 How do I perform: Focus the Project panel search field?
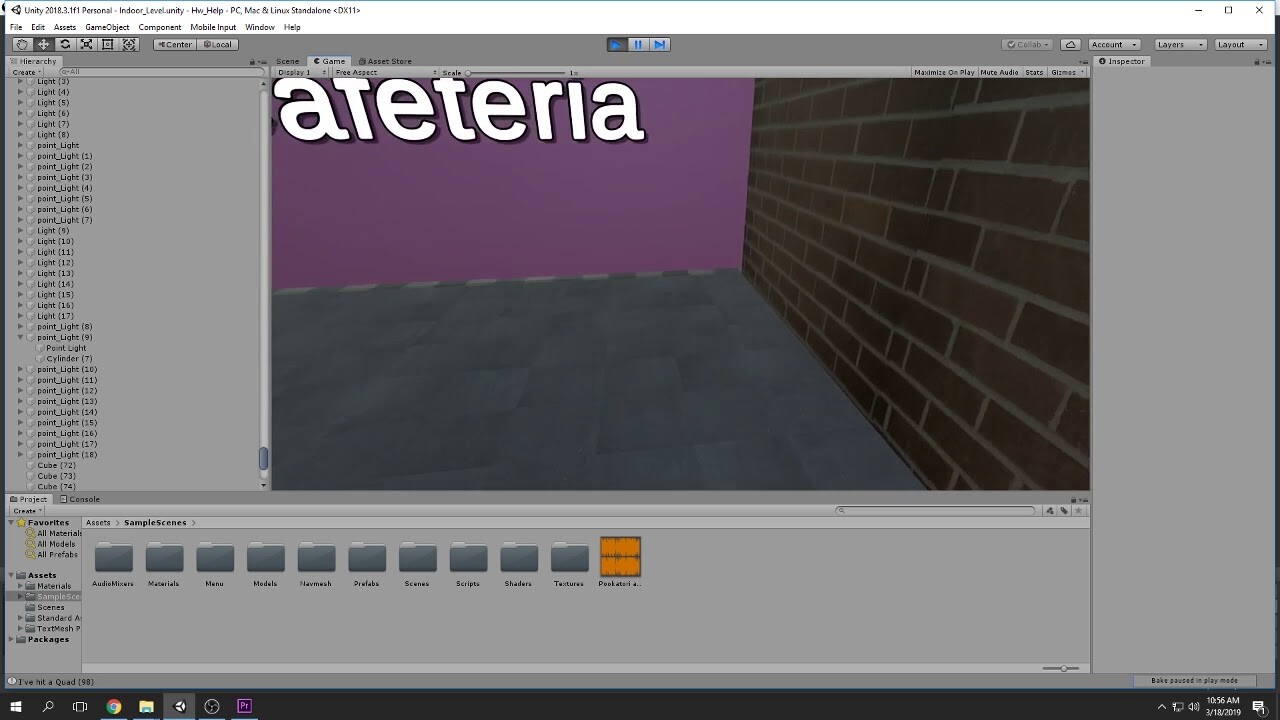(x=937, y=511)
